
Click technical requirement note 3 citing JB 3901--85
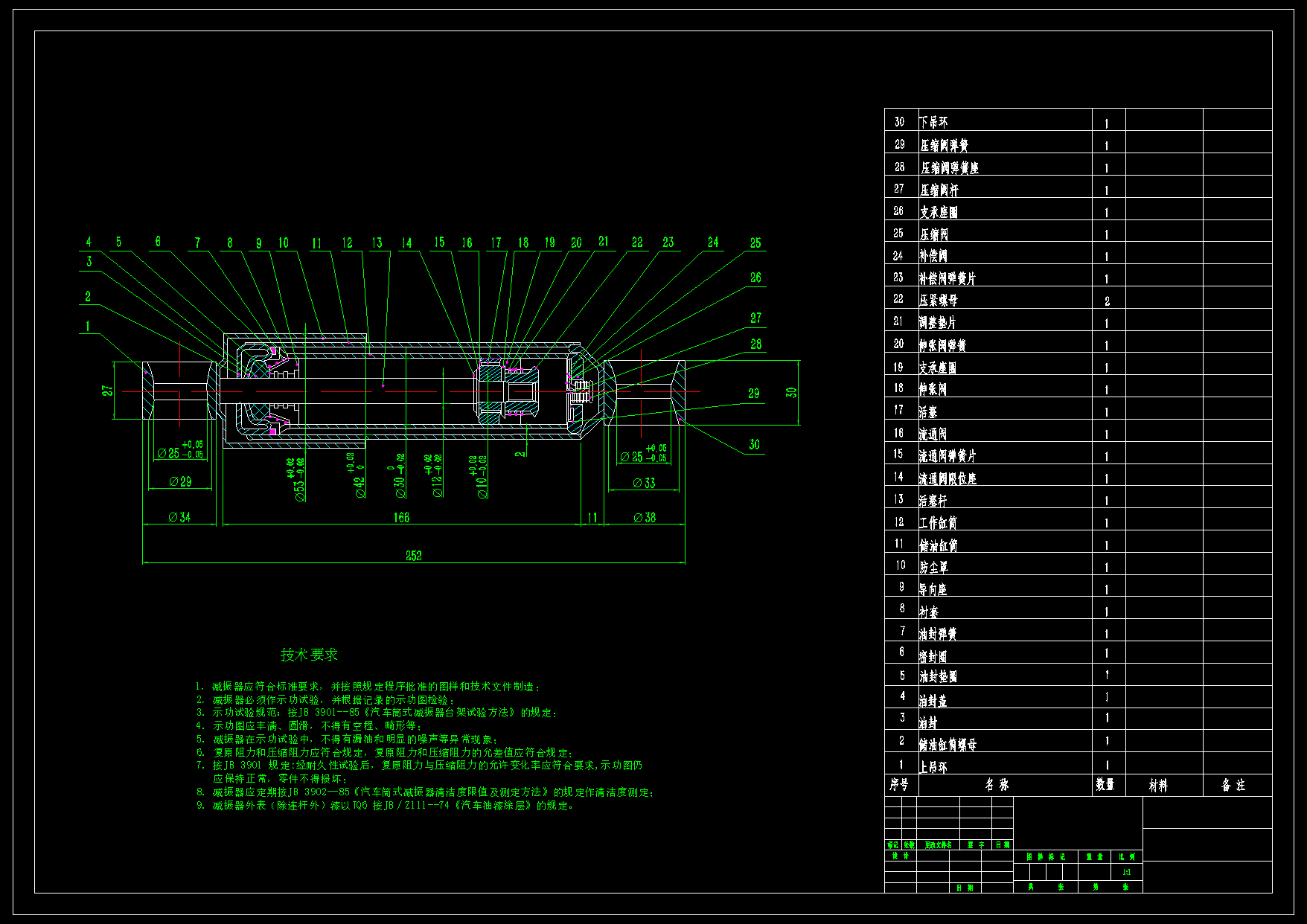377,713
